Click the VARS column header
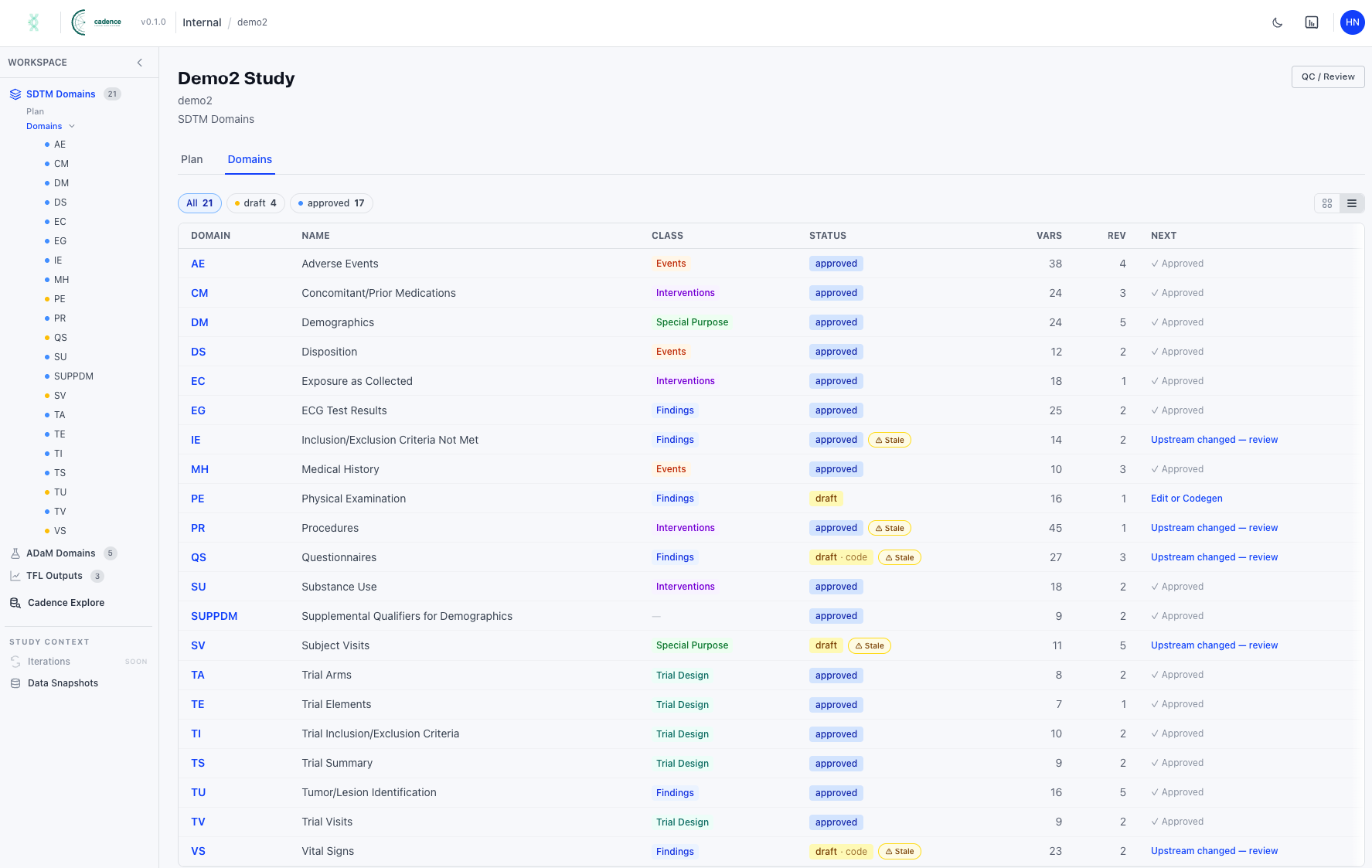1372x868 pixels. pyautogui.click(x=1049, y=236)
